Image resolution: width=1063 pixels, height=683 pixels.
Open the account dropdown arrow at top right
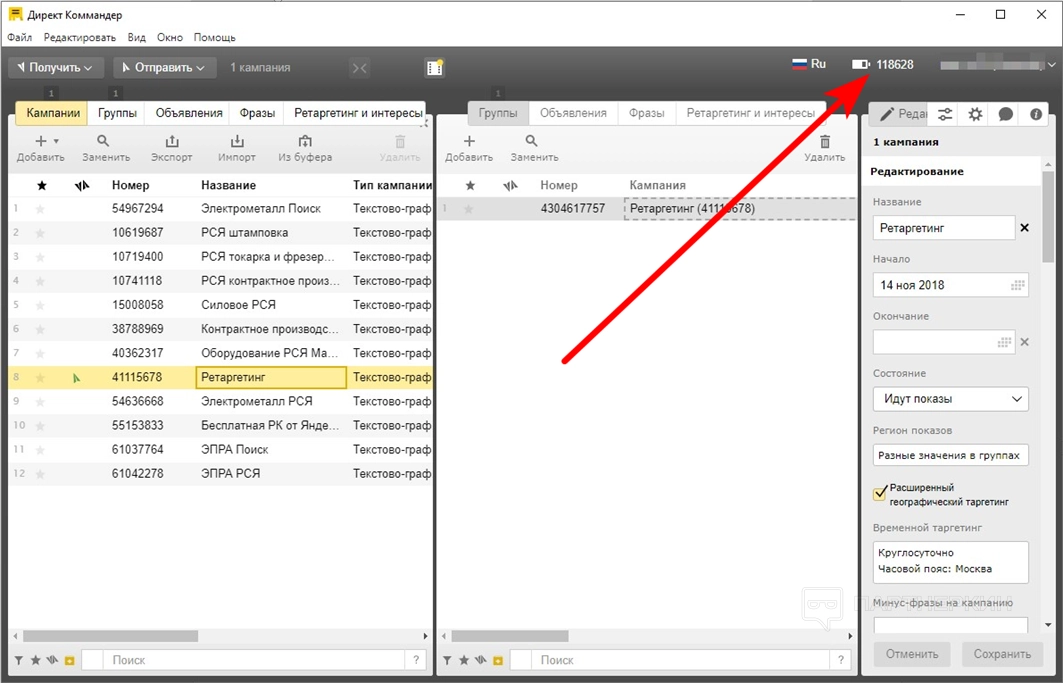(x=1051, y=65)
